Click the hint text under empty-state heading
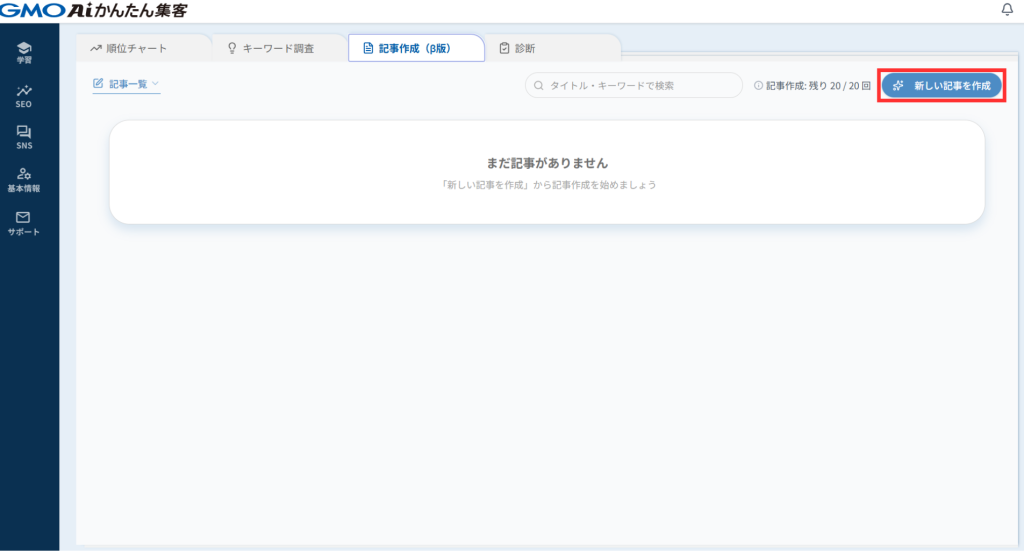Image resolution: width=1024 pixels, height=552 pixels. click(546, 185)
